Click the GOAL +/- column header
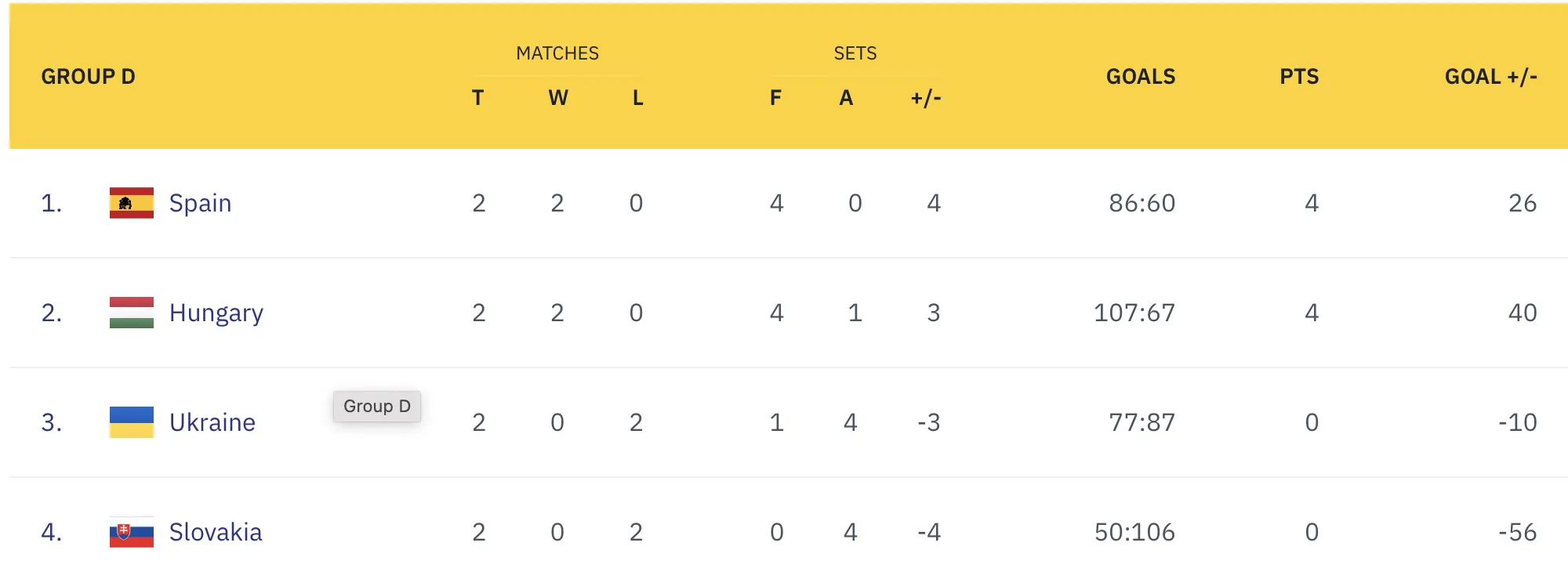This screenshot has height=586, width=1568. pyautogui.click(x=1490, y=77)
